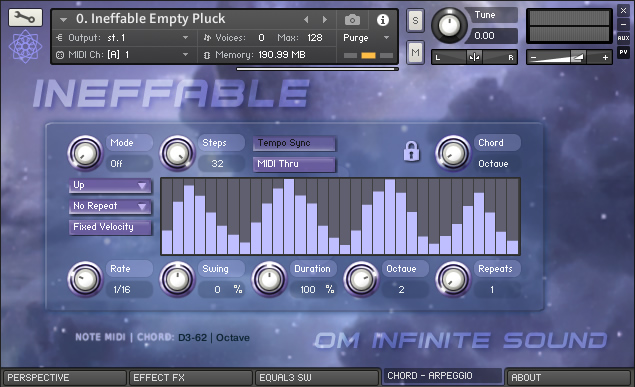
Task: Click the memory chip icon
Action: pyautogui.click(x=207, y=55)
